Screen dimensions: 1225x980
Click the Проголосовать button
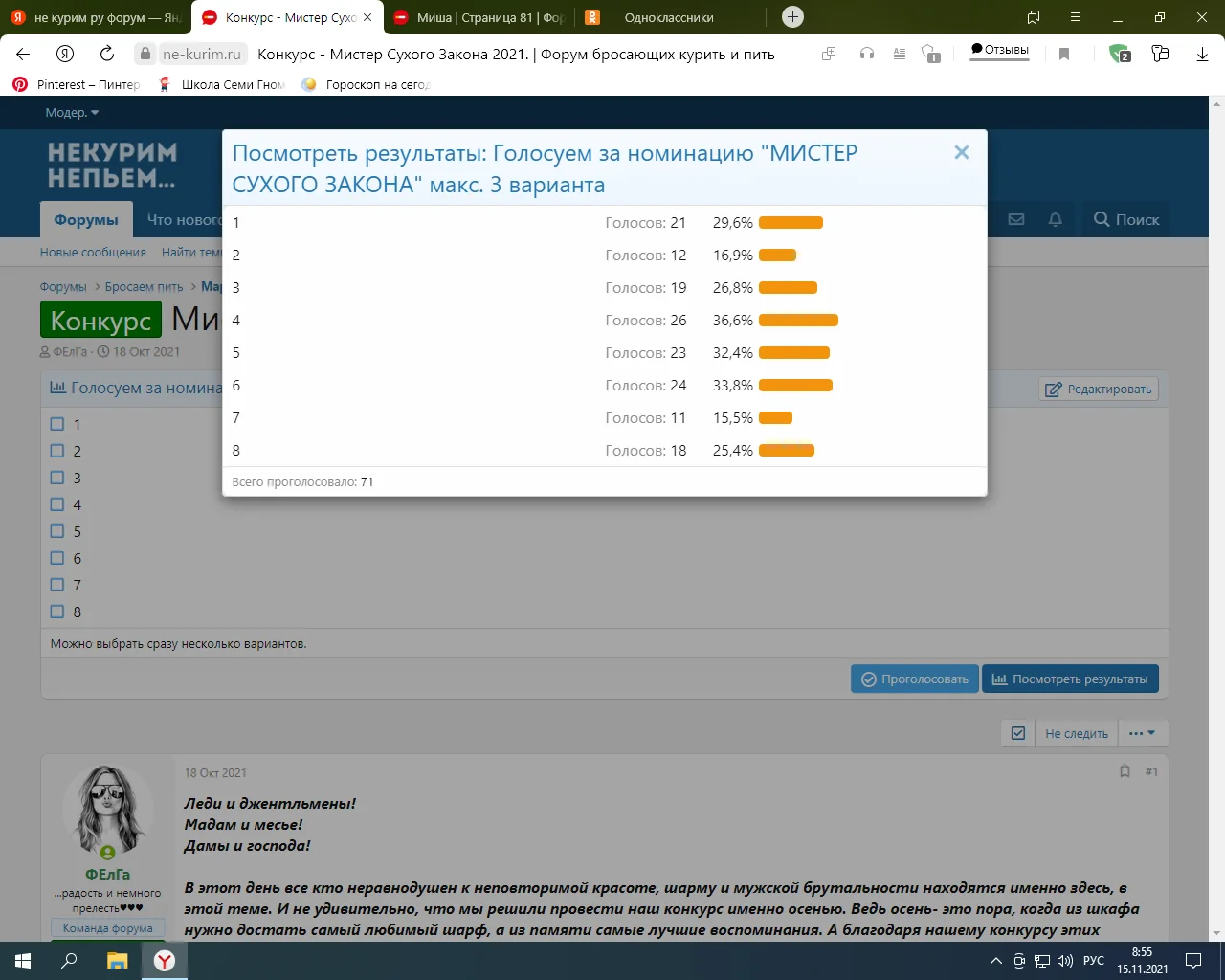pos(915,679)
